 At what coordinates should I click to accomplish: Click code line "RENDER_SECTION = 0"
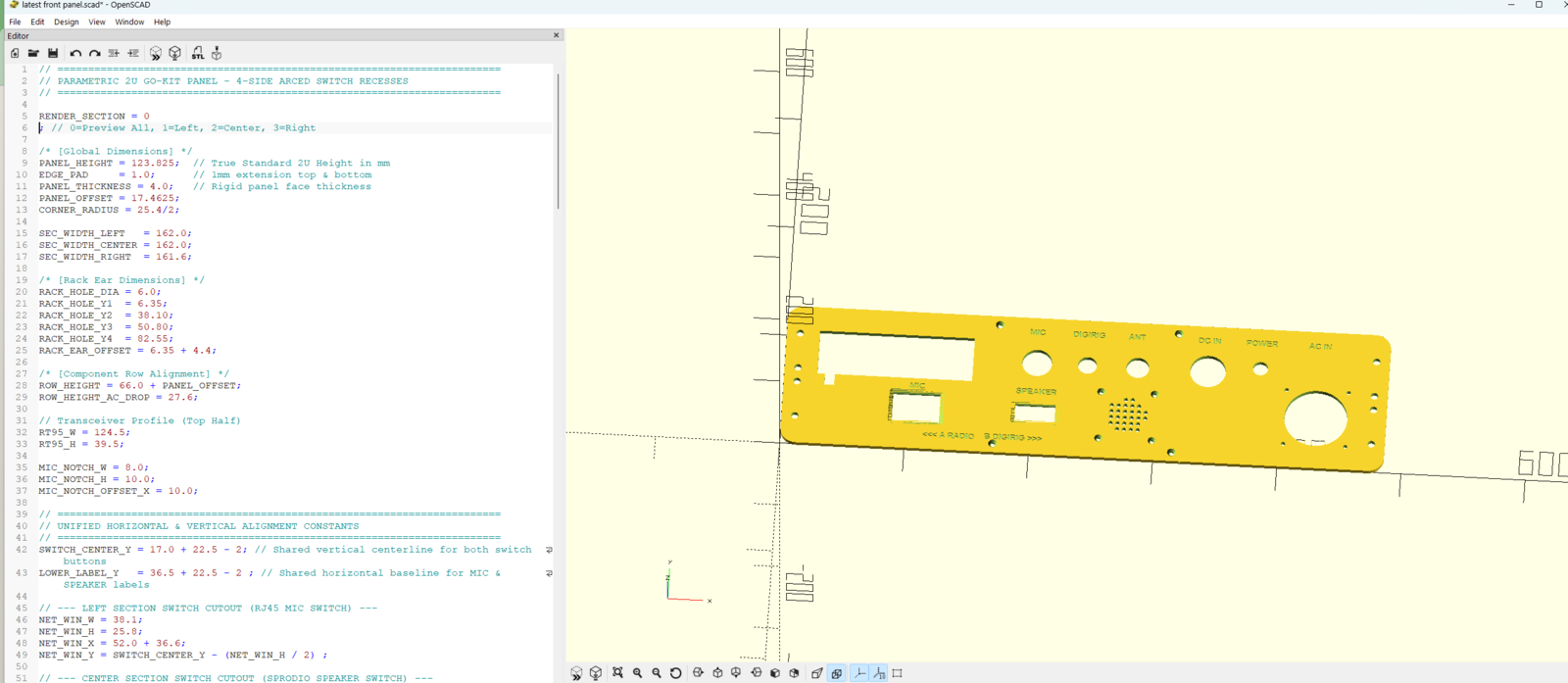point(94,116)
